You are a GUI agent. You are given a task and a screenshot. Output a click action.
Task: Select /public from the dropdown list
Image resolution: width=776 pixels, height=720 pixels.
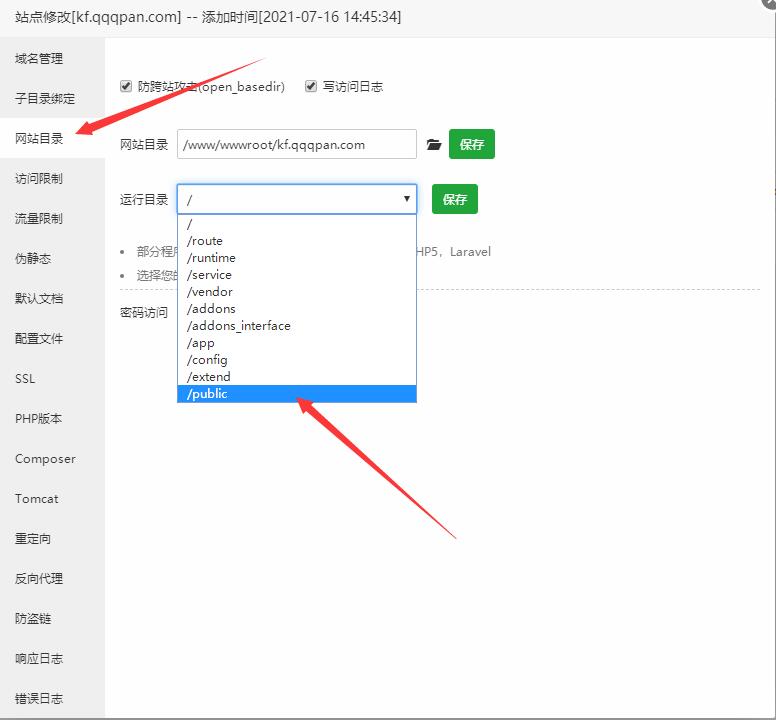click(x=296, y=394)
